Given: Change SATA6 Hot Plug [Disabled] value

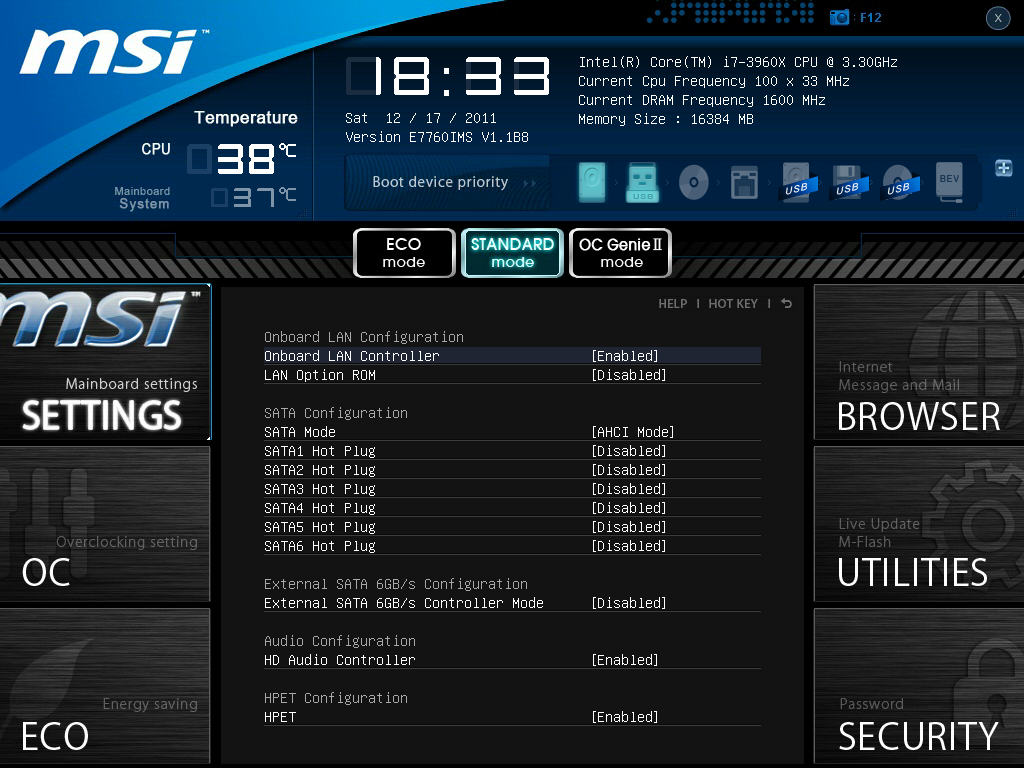Looking at the screenshot, I should (x=629, y=545).
